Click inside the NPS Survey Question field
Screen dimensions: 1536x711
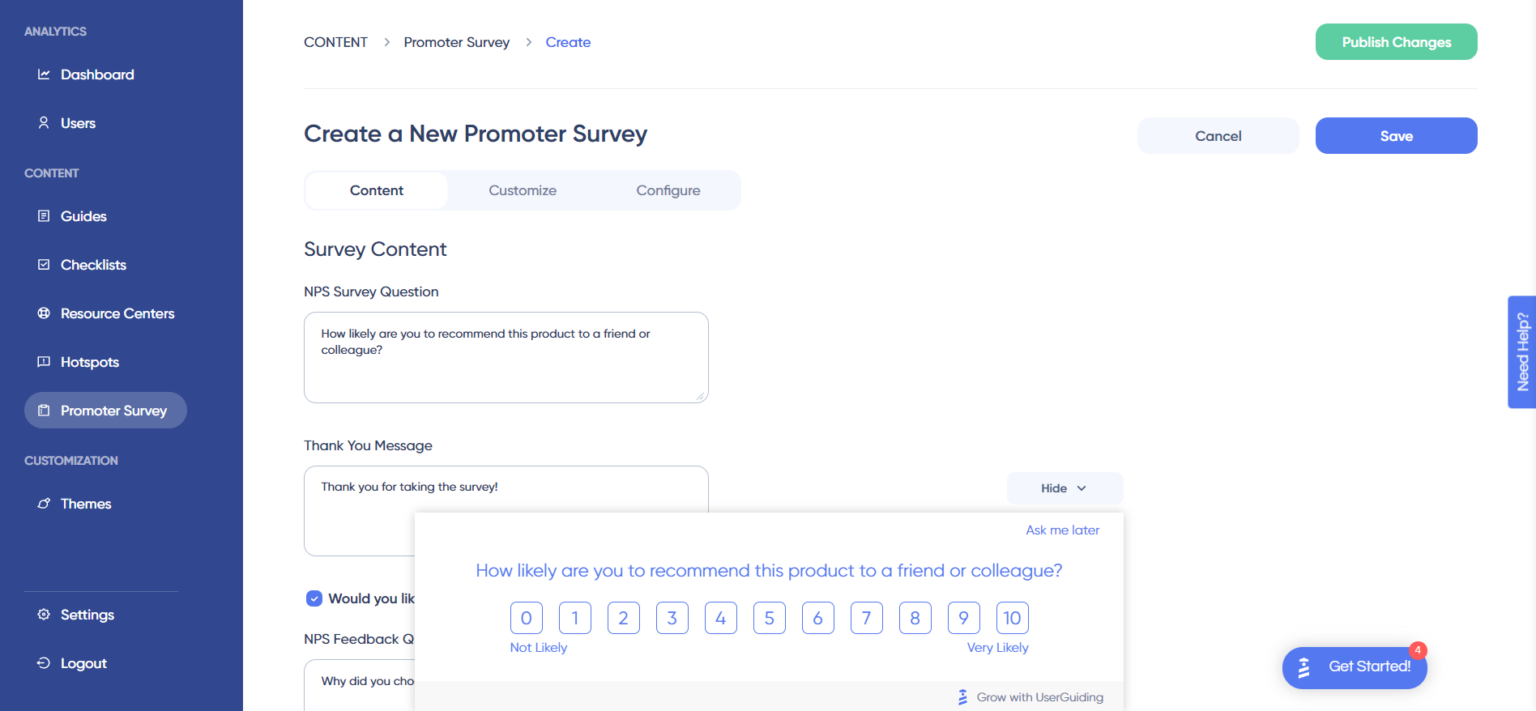505,357
